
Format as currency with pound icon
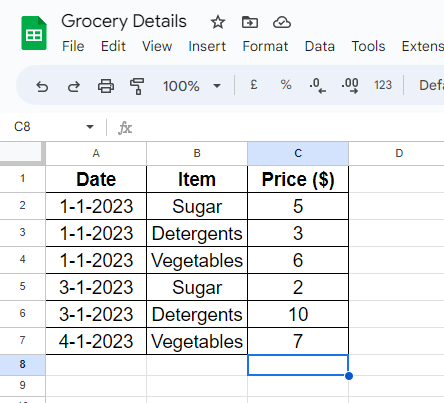[x=254, y=85]
